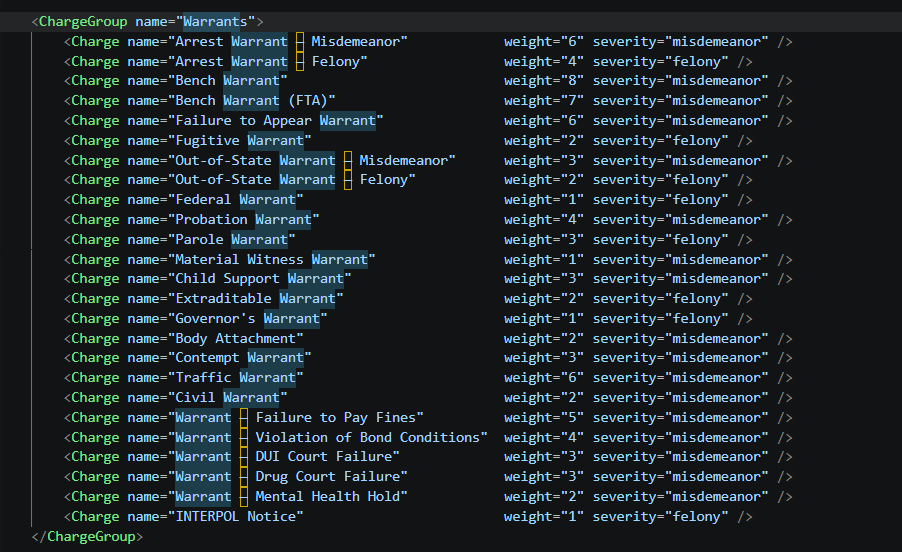Click the "/>" closing on Traffic Warrant row
The height and width of the screenshot is (552, 902).
pos(785,378)
